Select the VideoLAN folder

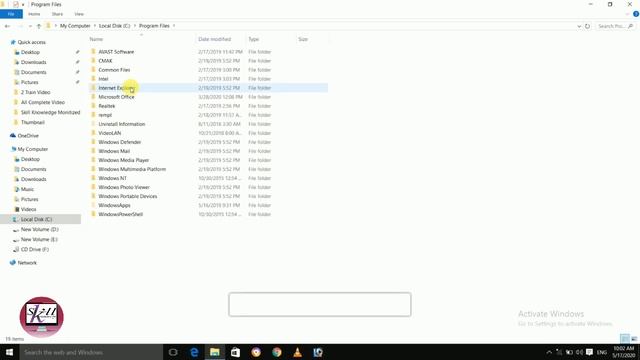109,133
